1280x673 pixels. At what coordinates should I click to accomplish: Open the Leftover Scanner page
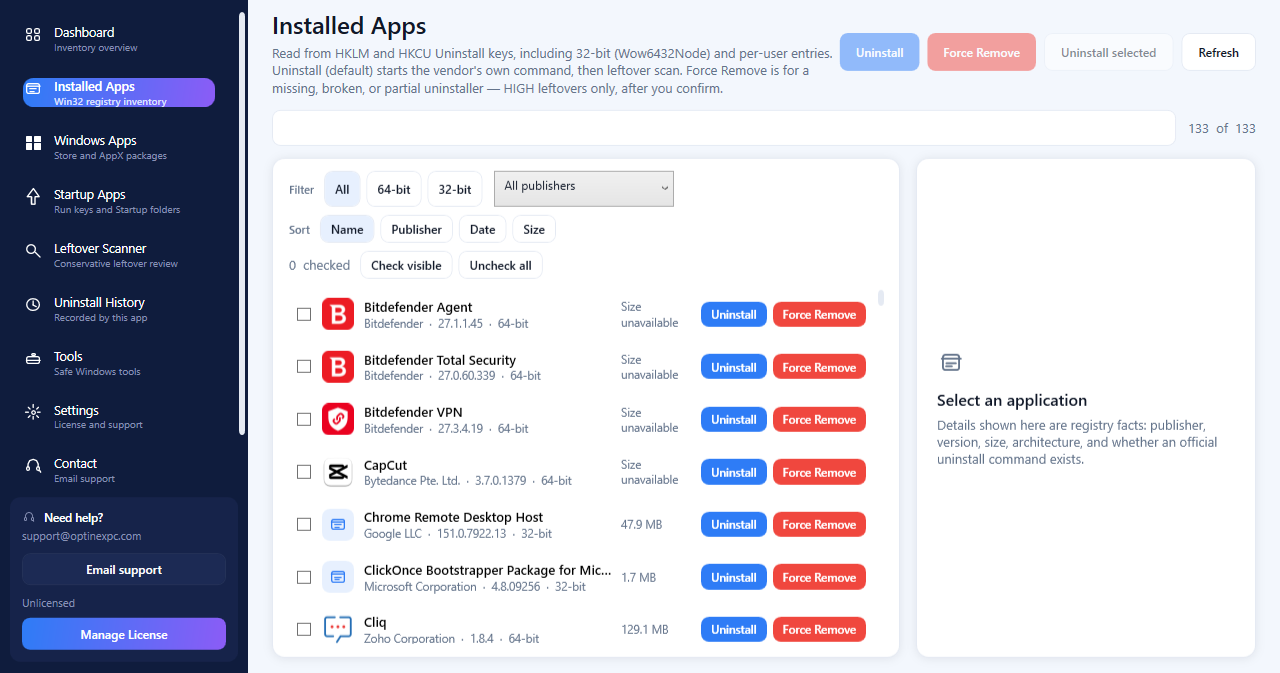[119, 254]
